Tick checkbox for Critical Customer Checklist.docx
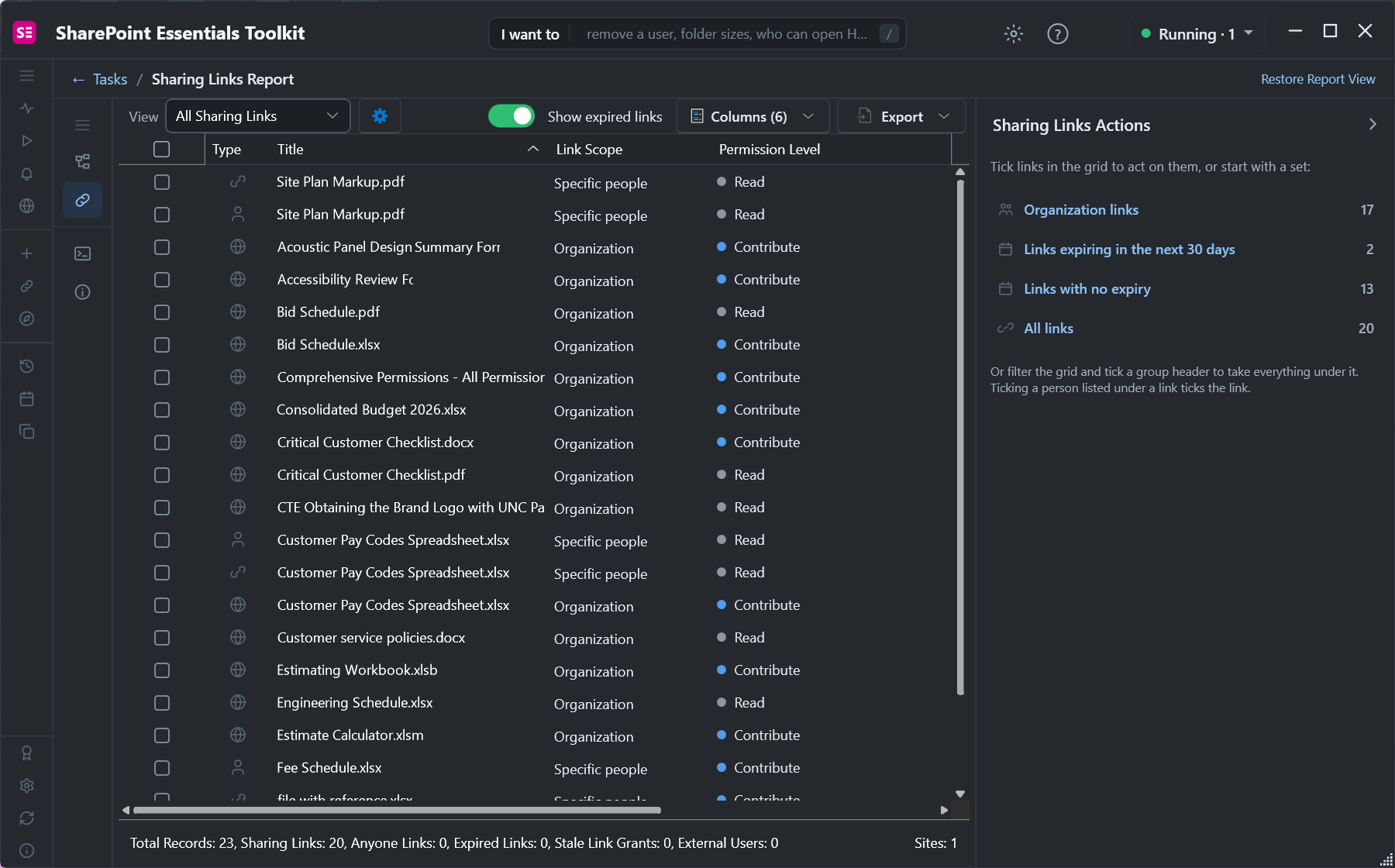 (161, 443)
